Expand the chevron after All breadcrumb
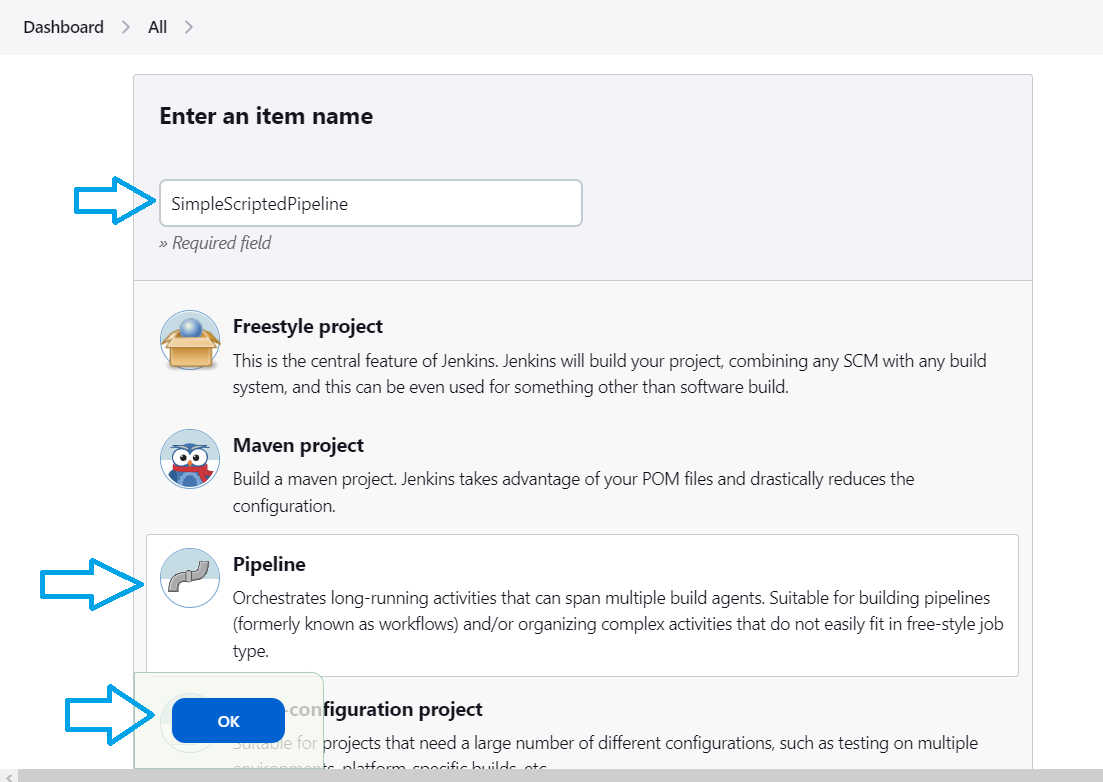The height and width of the screenshot is (782, 1103). 189,27
